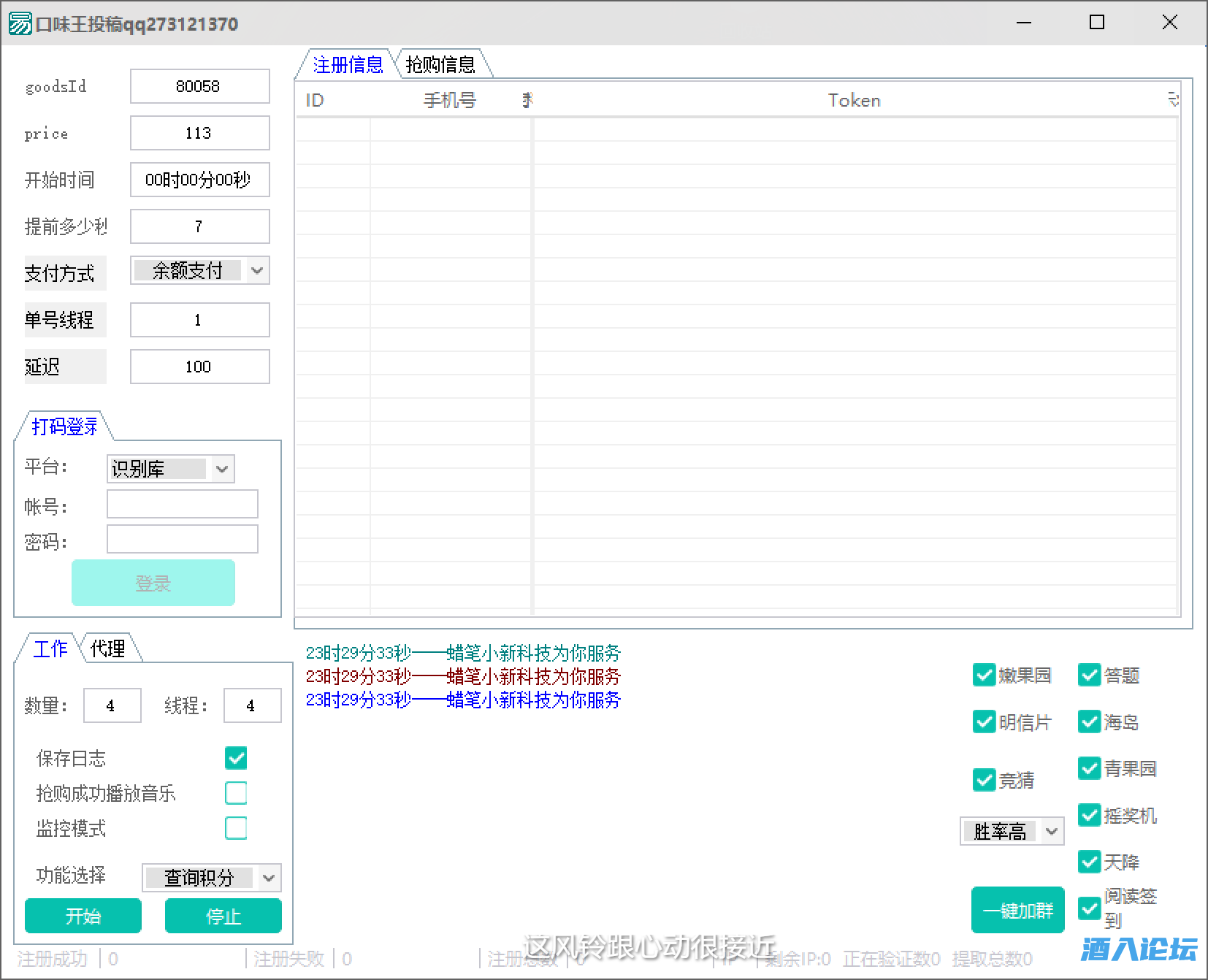Enable the 监控模式 checkbox

point(236,828)
